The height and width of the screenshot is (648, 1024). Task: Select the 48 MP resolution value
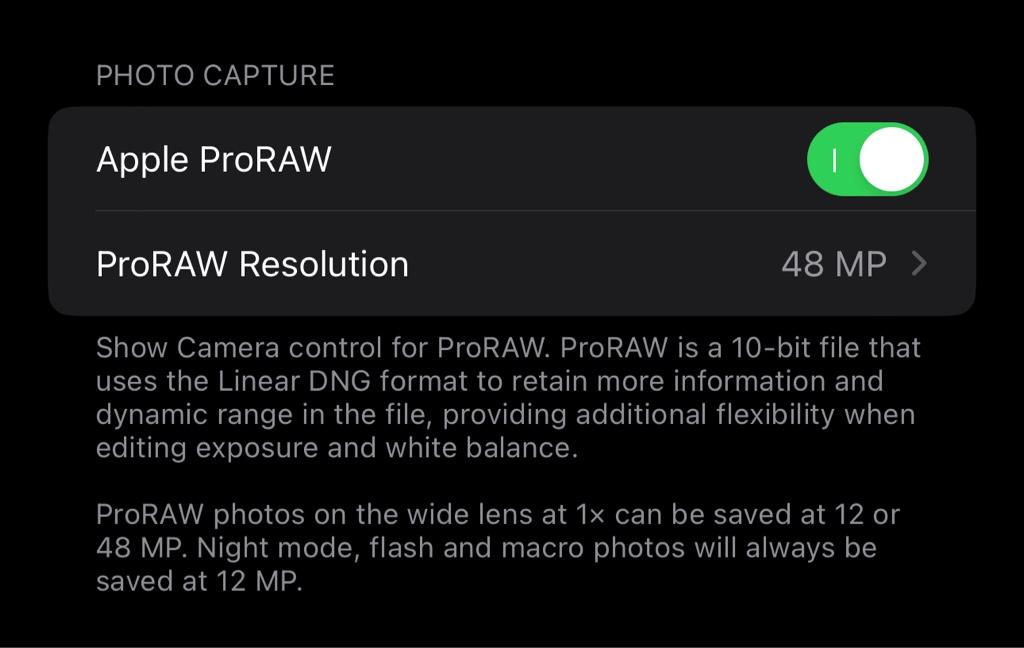[834, 265]
